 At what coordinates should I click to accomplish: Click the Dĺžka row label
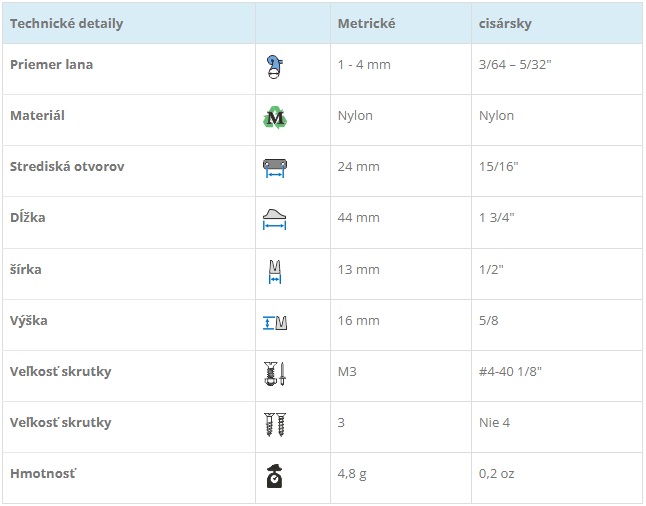click(28, 217)
